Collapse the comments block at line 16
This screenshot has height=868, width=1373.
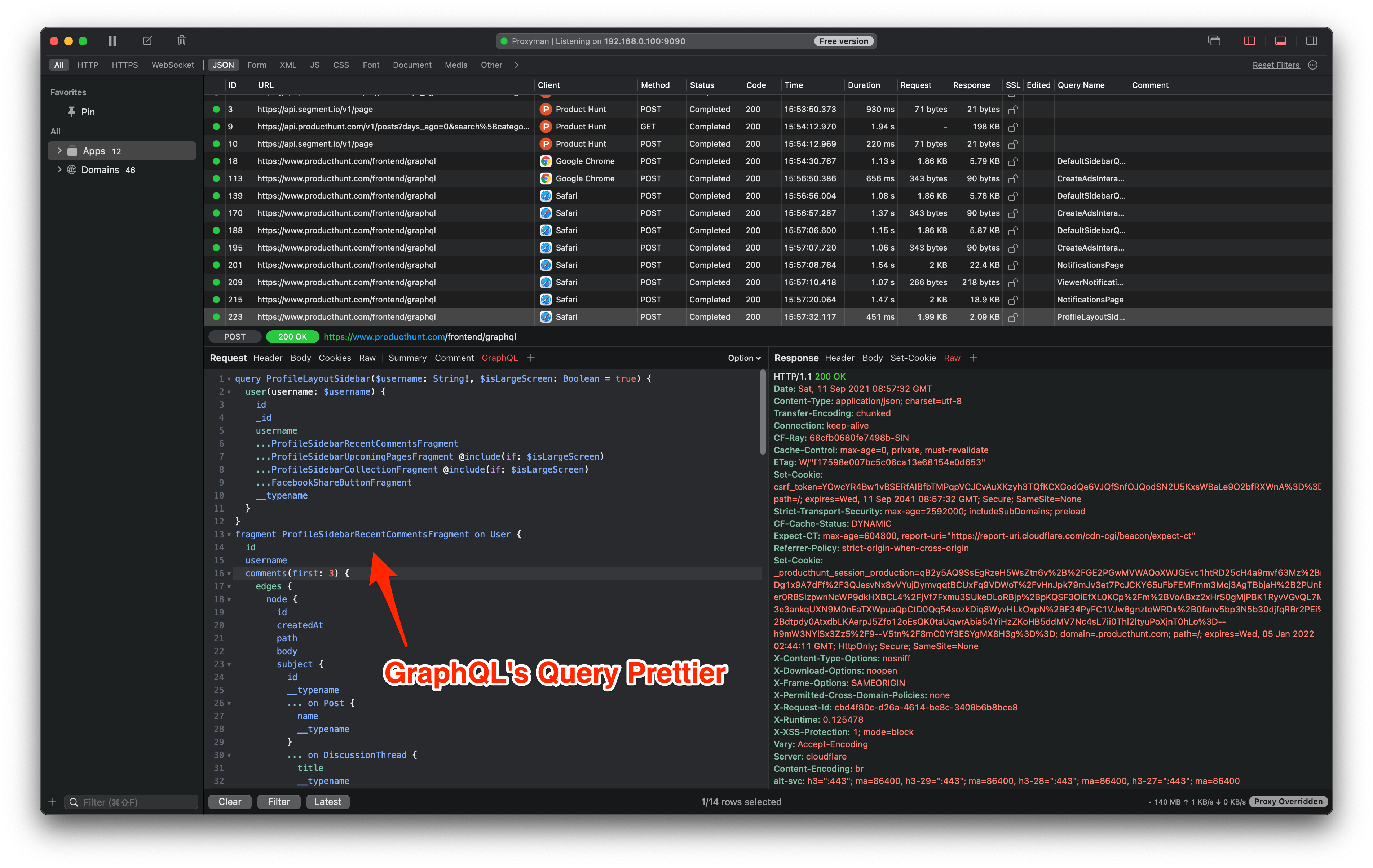(229, 574)
